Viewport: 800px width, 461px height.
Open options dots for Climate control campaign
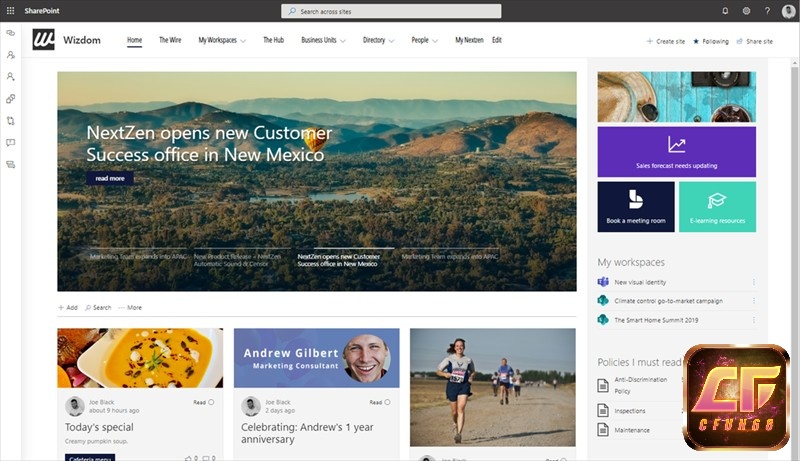coord(754,301)
